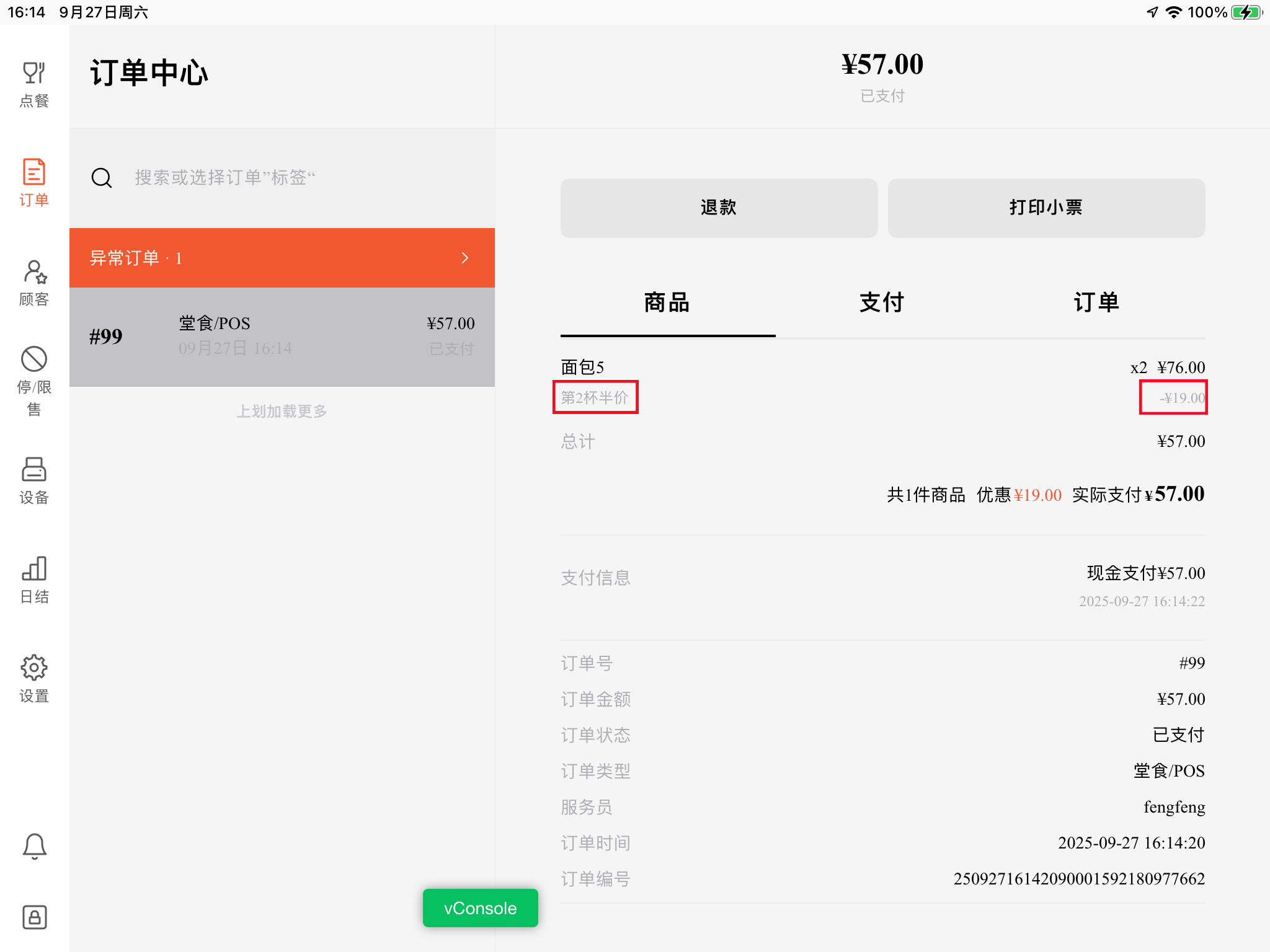
Task: Switch to the 订单 detail tab
Action: (x=1096, y=303)
